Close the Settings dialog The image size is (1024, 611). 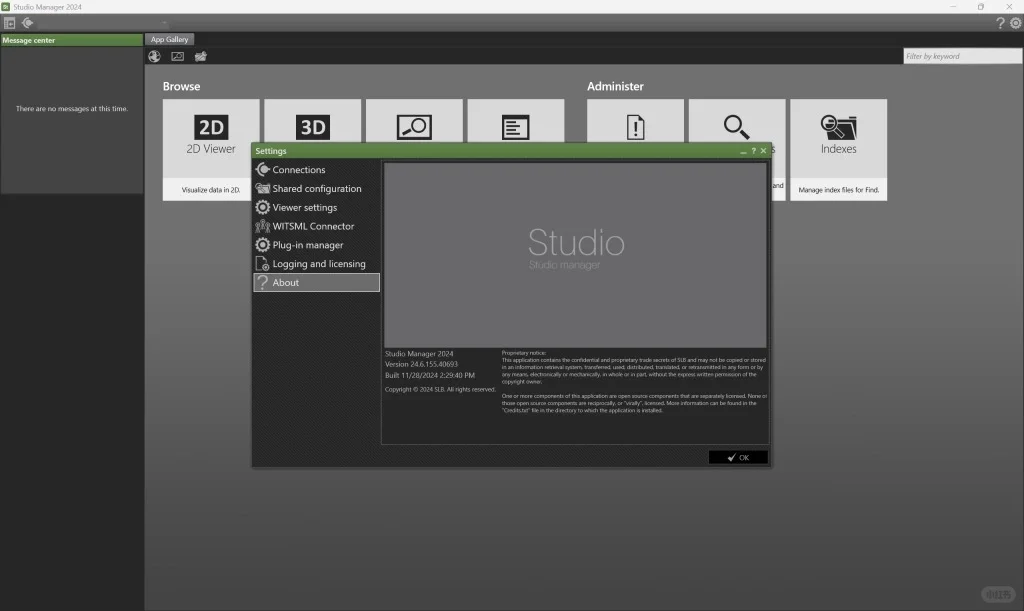tap(763, 151)
